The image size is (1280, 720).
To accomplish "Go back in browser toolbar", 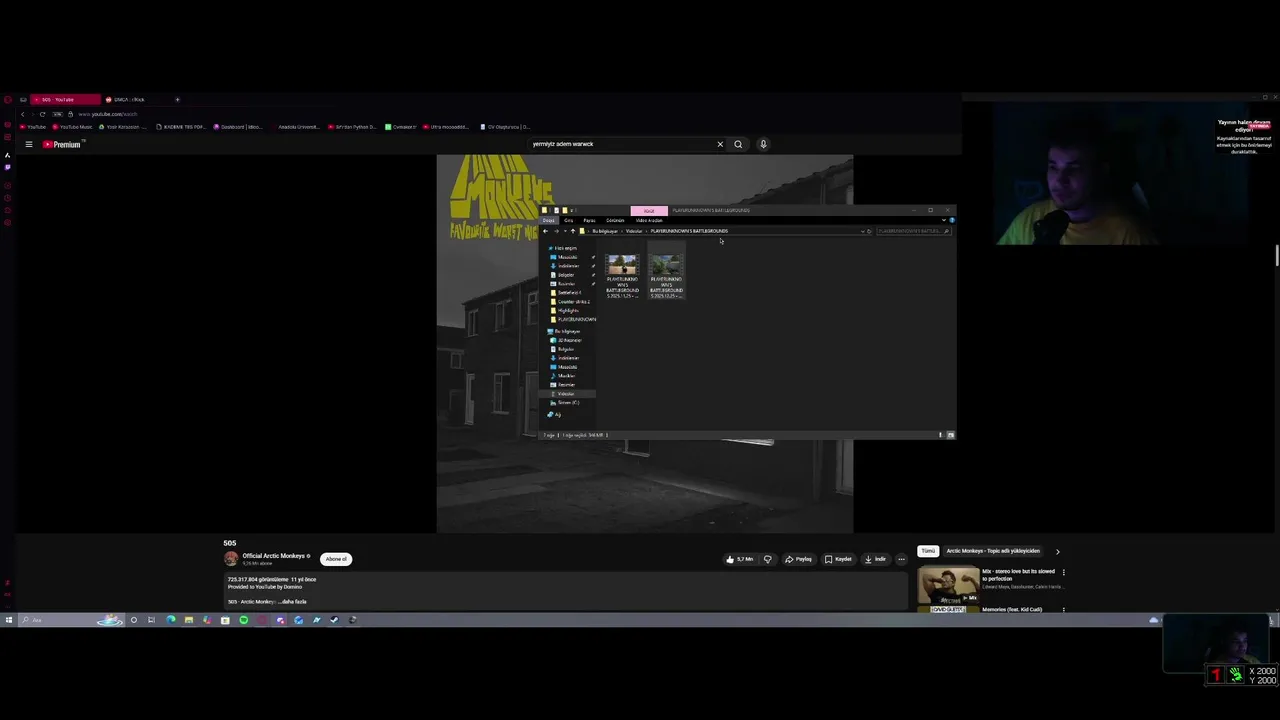I will [x=22, y=114].
